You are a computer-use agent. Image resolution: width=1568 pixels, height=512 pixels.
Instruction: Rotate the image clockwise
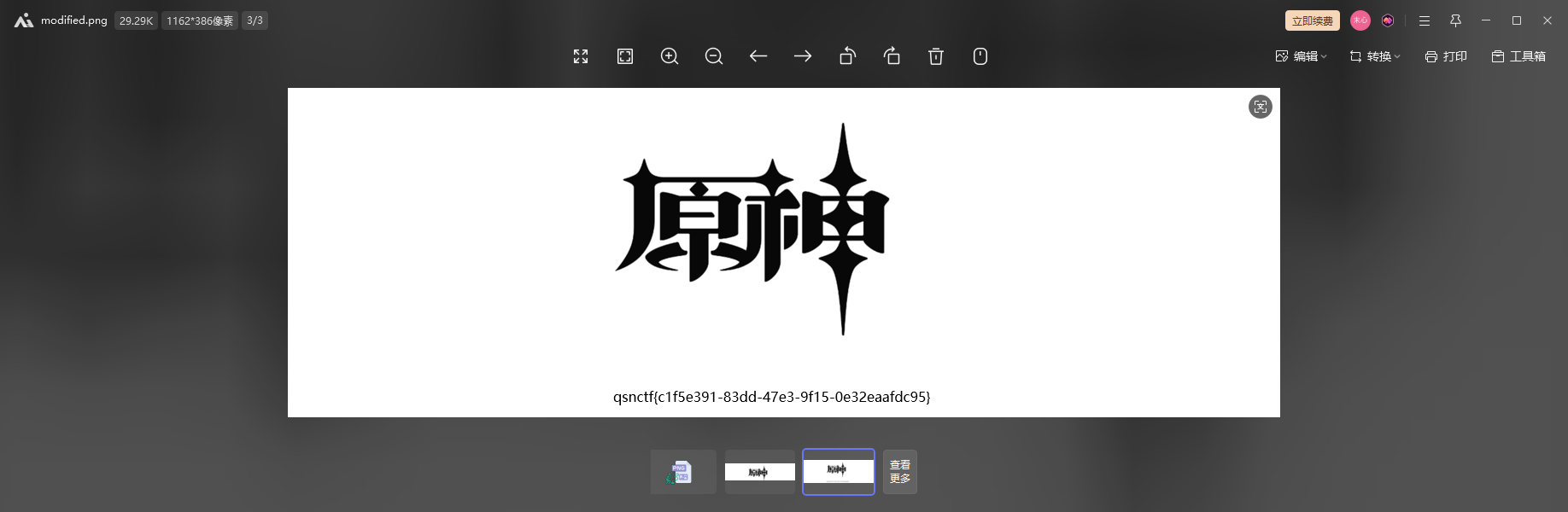pos(892,56)
